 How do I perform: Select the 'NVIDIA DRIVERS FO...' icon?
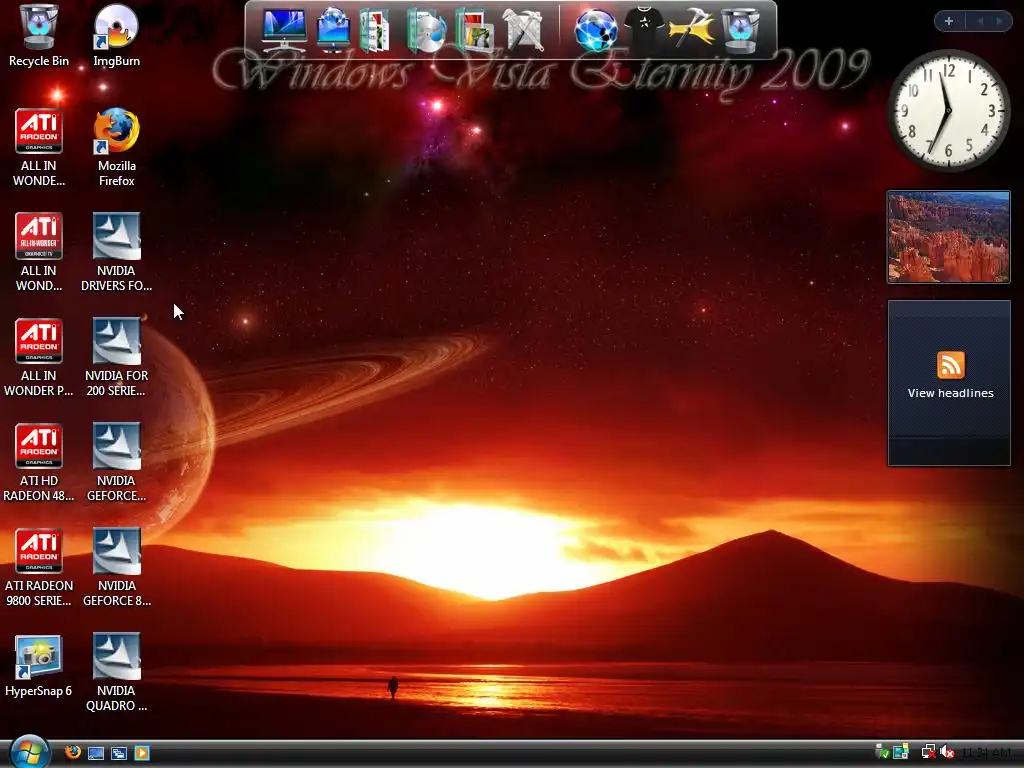click(116, 252)
